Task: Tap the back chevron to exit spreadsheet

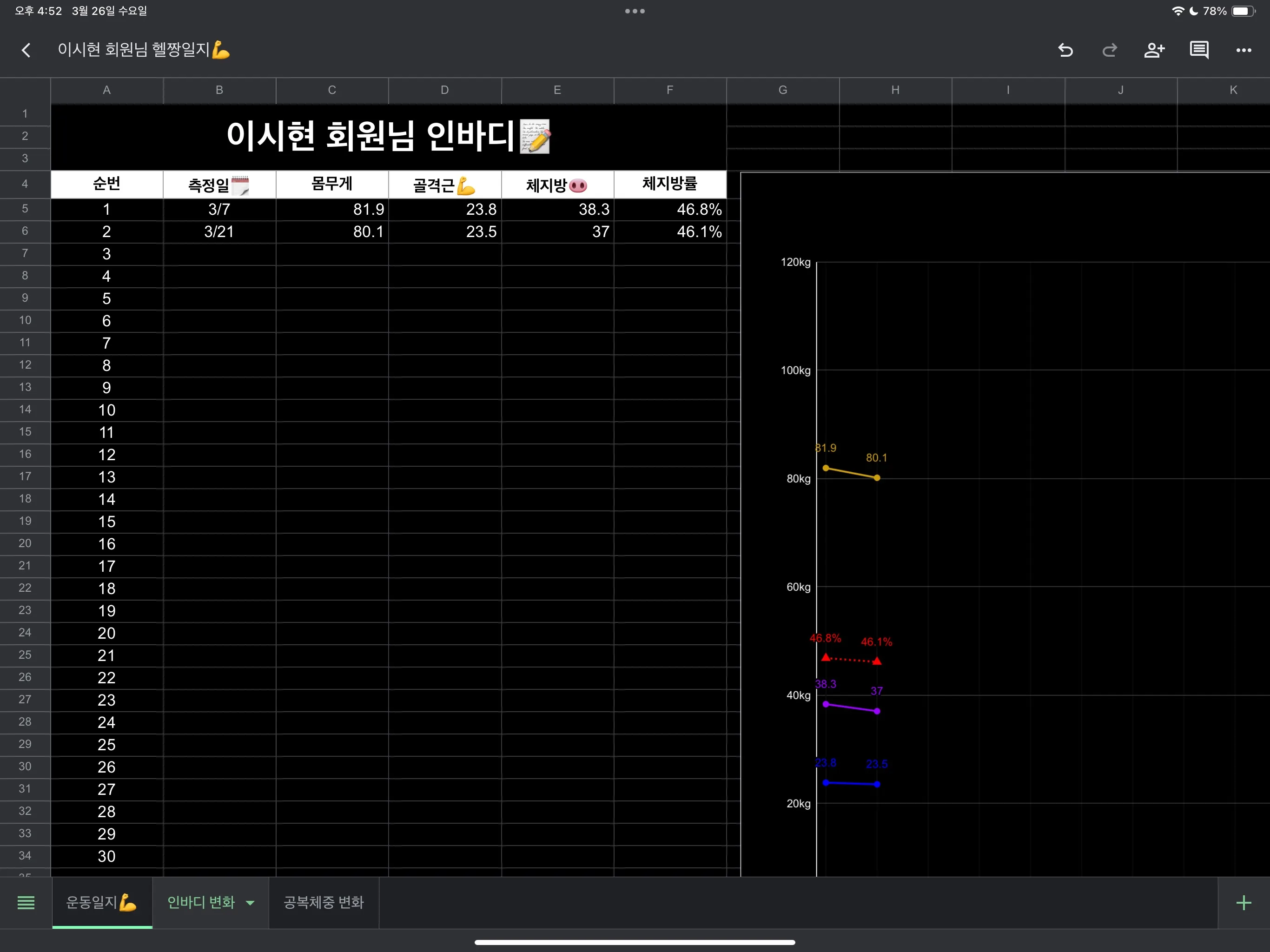Action: [x=26, y=50]
